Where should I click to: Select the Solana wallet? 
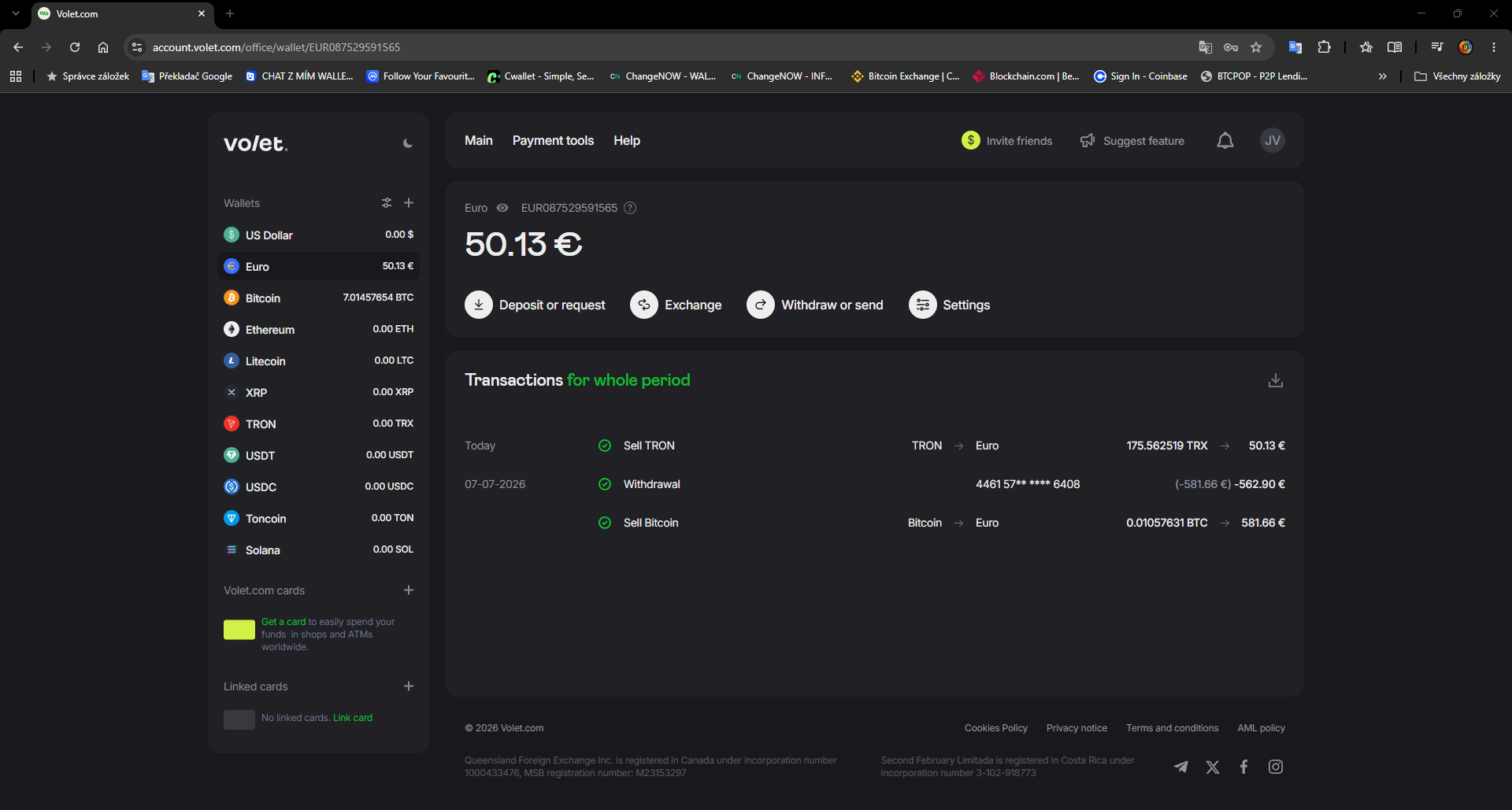[x=318, y=549]
